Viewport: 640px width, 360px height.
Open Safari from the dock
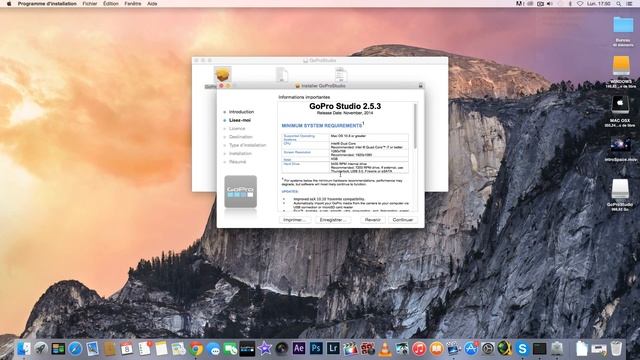[75, 348]
